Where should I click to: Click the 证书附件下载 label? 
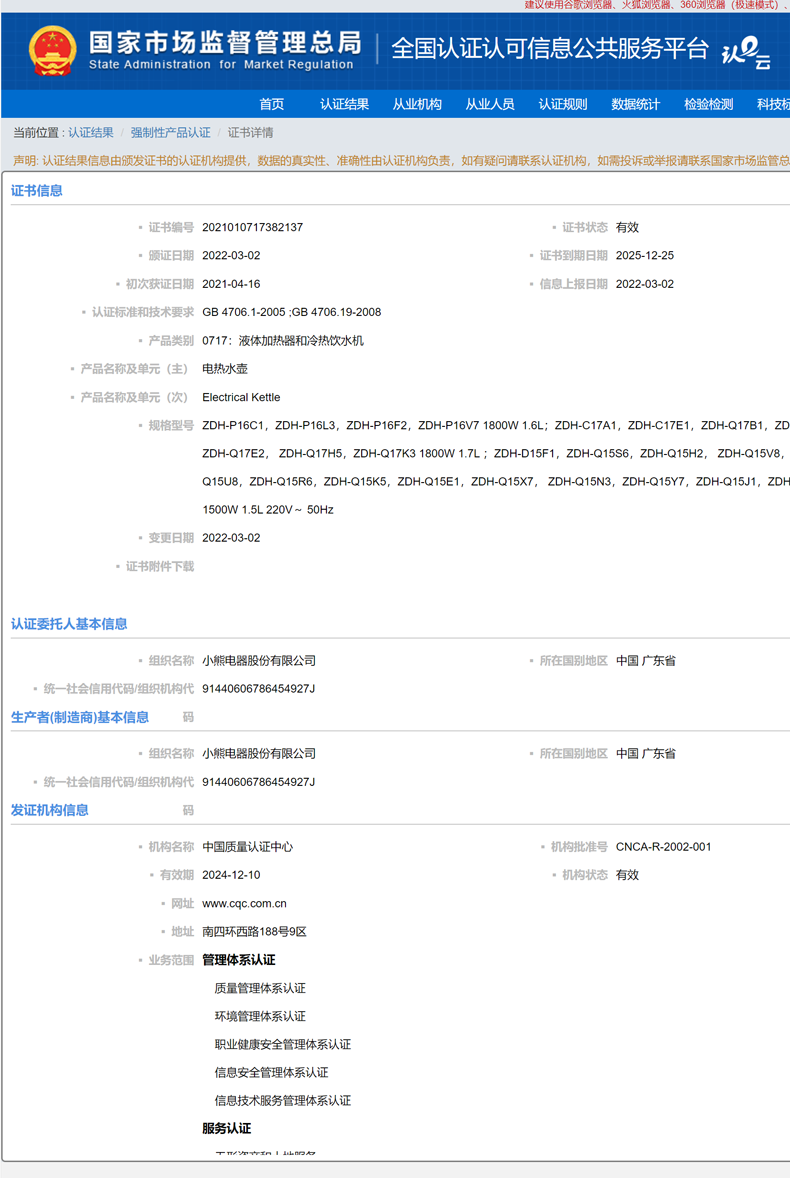pos(159,566)
